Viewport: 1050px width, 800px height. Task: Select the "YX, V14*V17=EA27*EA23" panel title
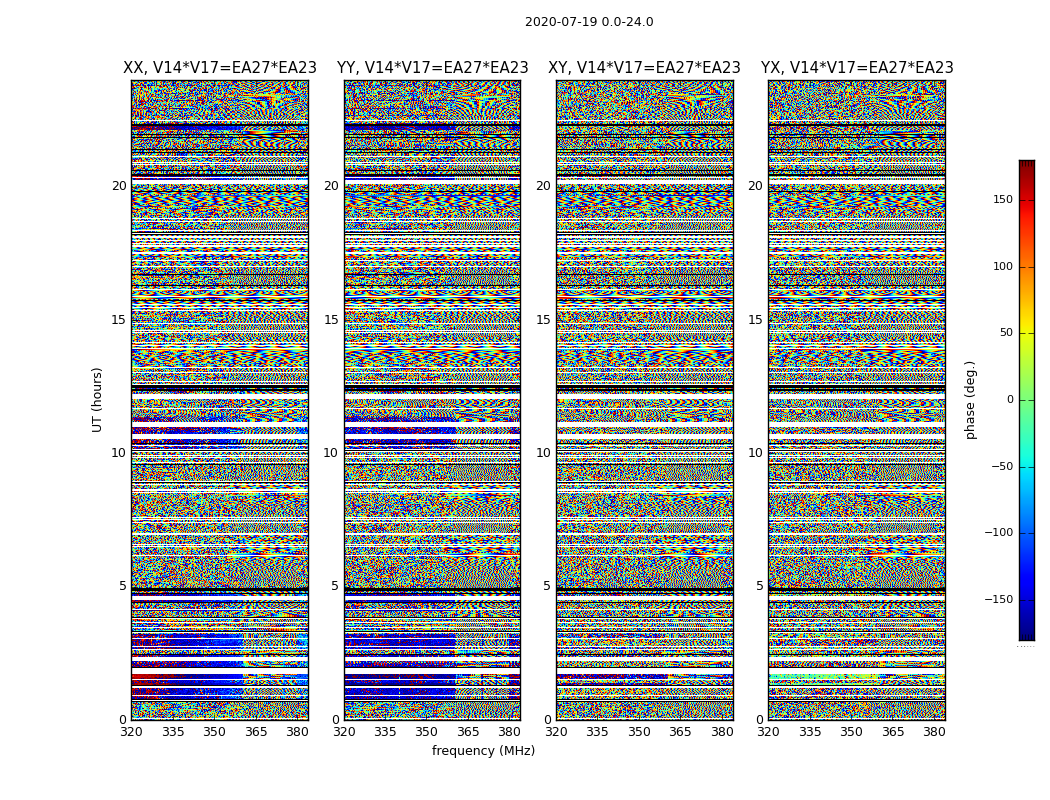856,68
